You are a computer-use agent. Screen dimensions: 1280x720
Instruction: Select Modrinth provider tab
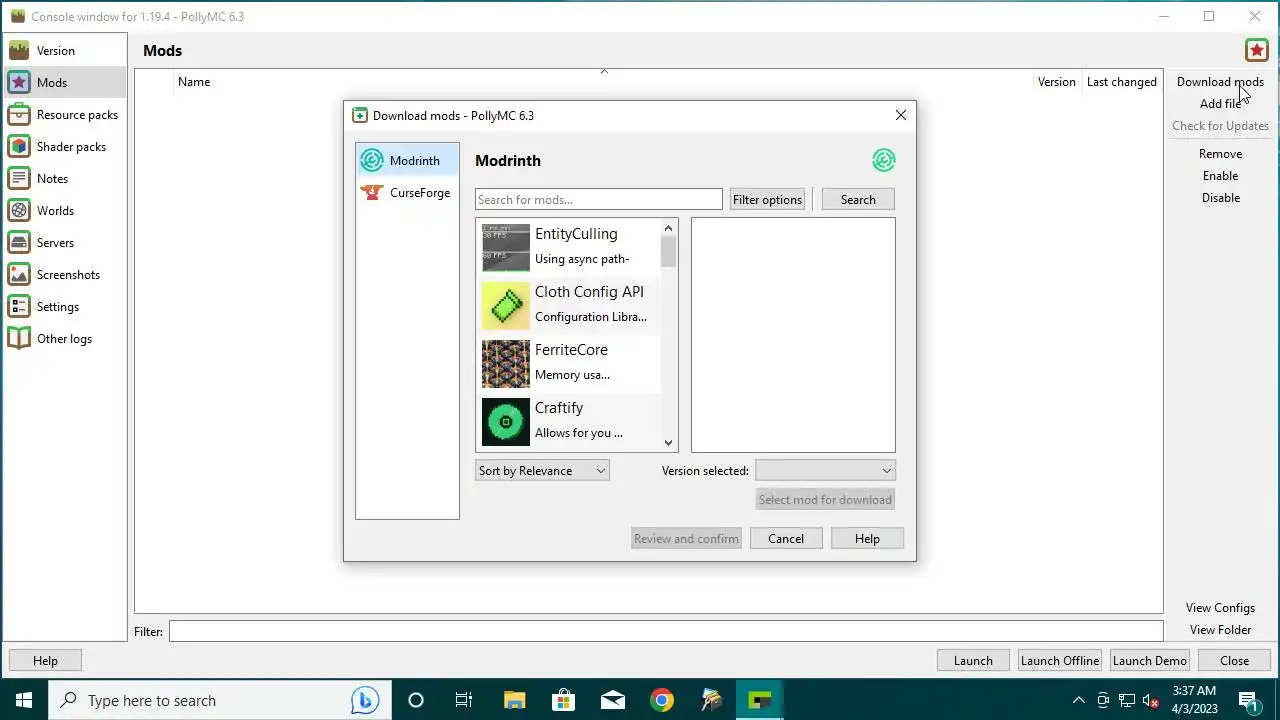coord(407,161)
